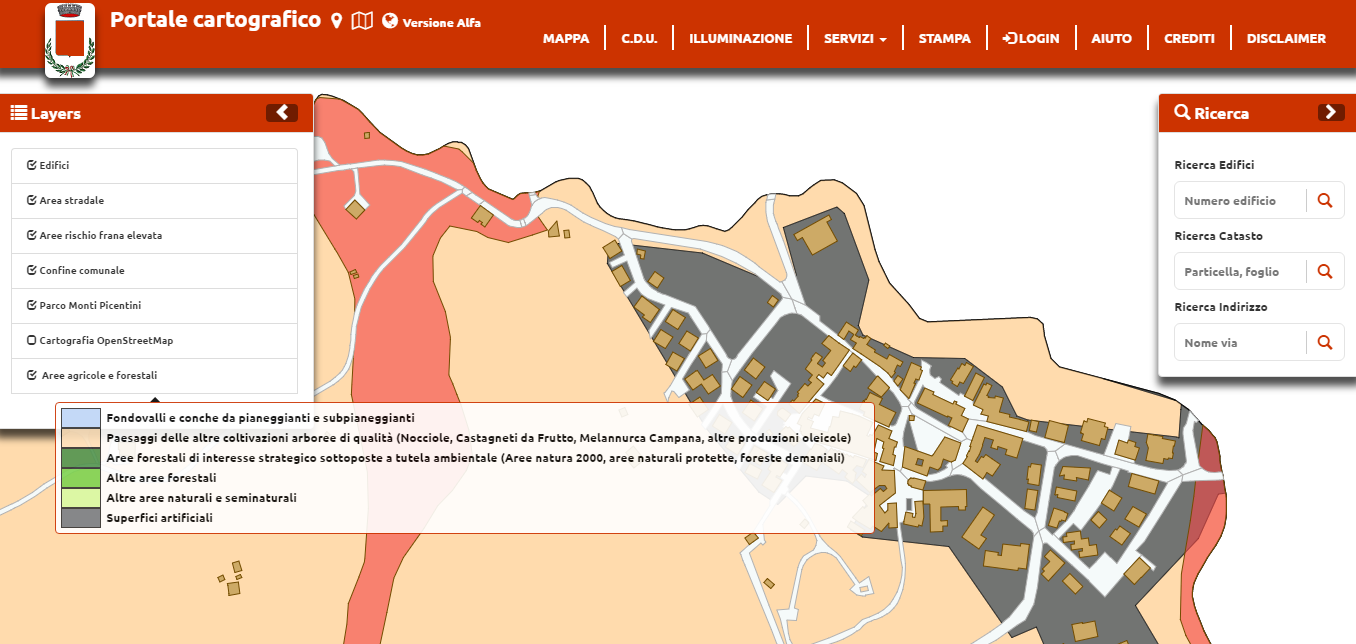Open the C.D.U. menu item
This screenshot has width=1356, height=644.
pos(639,39)
